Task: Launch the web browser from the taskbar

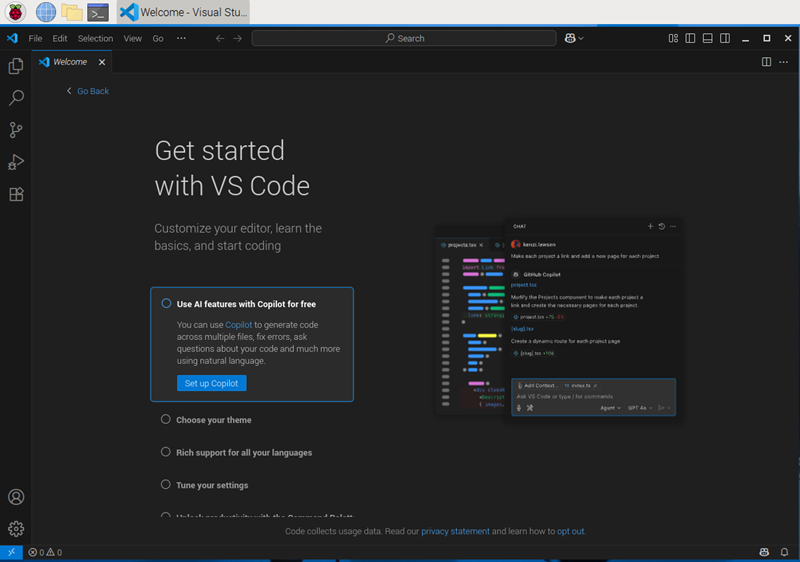Action: (45, 12)
